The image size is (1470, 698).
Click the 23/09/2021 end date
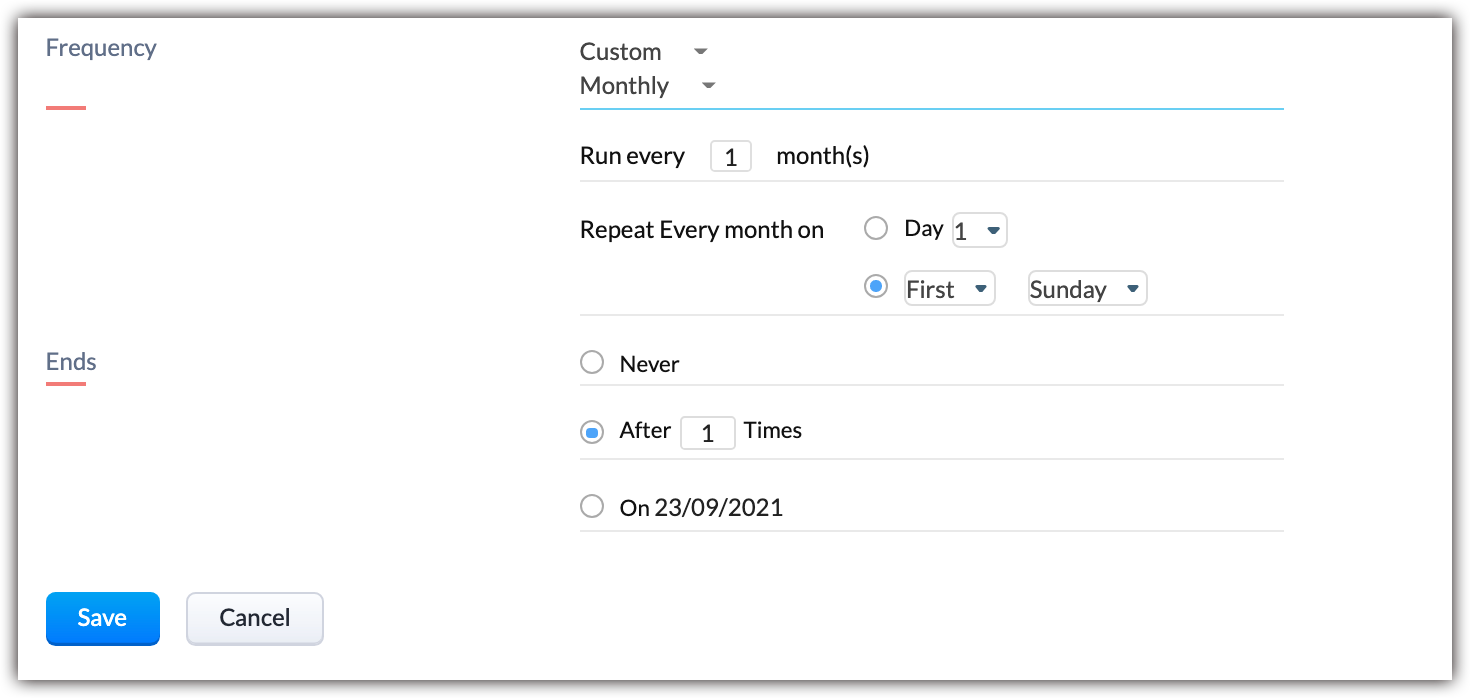pos(718,508)
